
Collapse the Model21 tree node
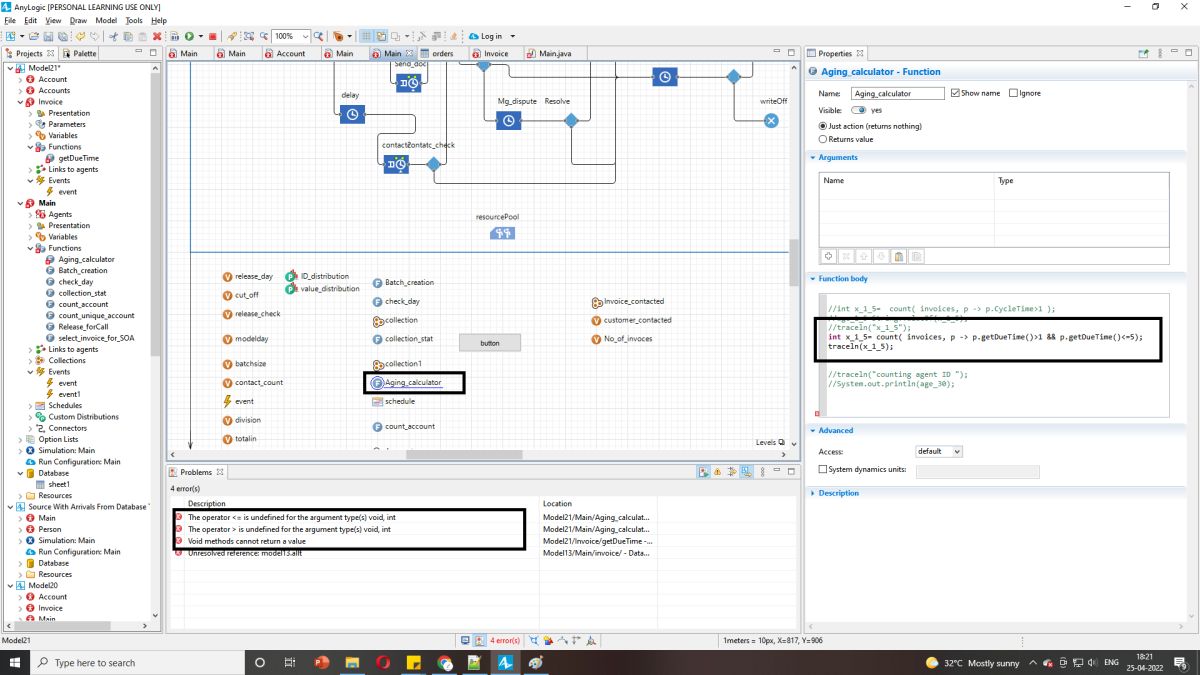(x=9, y=68)
